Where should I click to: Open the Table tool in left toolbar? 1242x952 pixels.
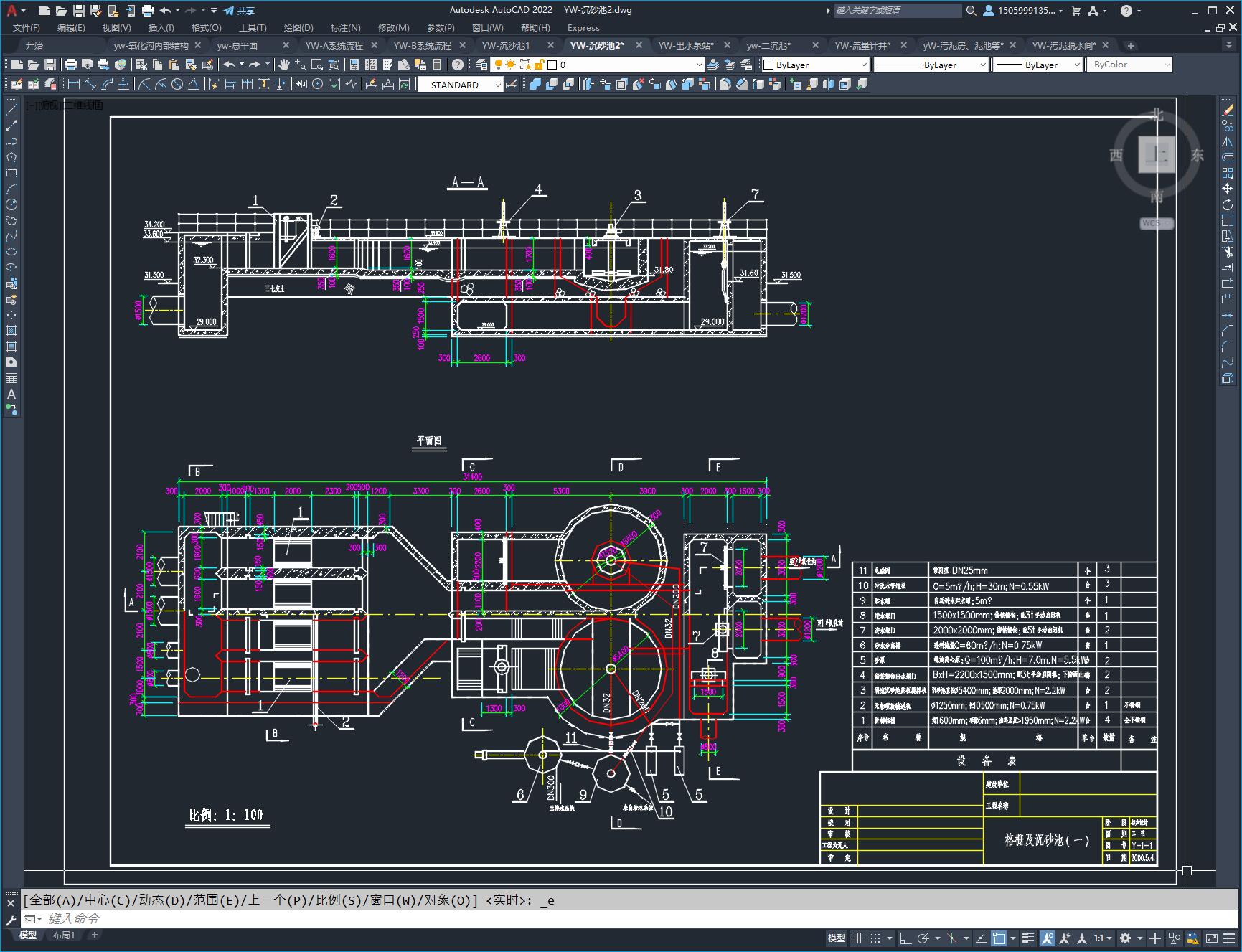(11, 378)
